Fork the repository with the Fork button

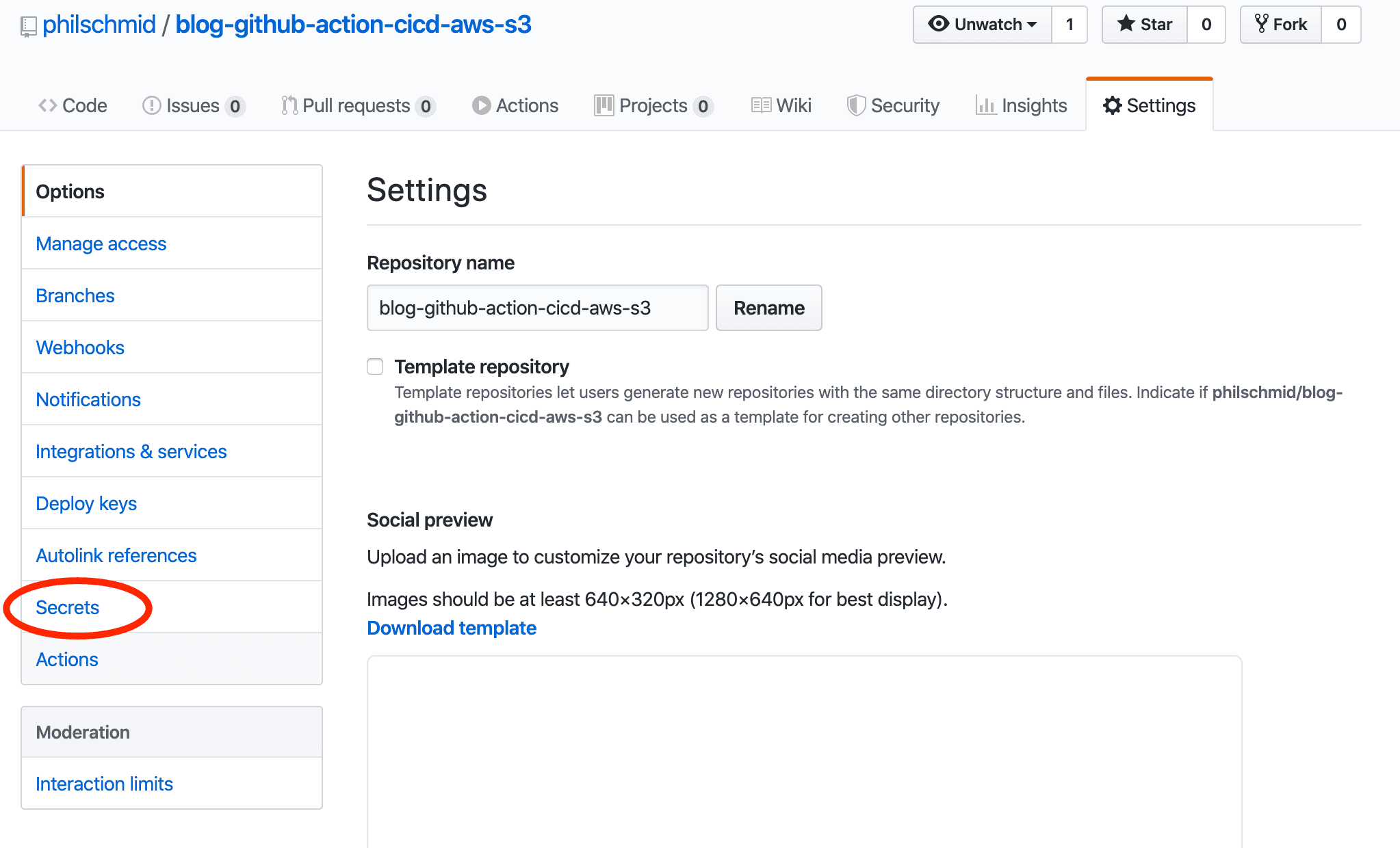[1281, 25]
